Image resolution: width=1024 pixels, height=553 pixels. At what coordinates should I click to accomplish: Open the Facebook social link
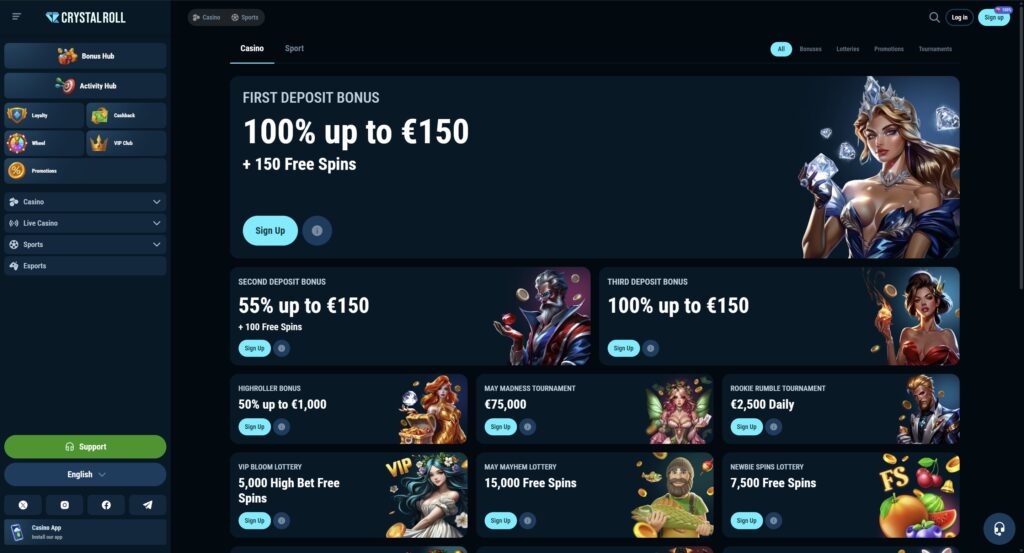[x=106, y=505]
